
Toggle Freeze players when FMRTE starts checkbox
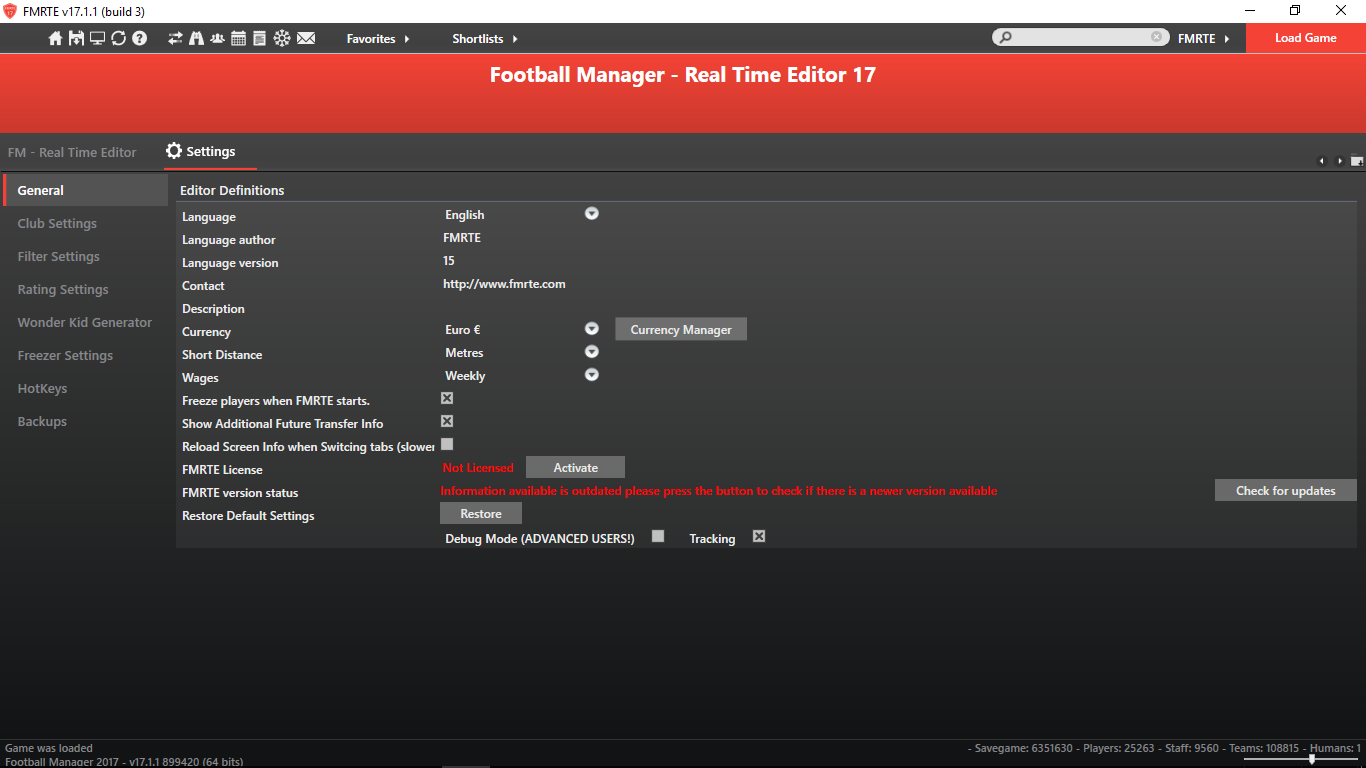click(x=447, y=398)
